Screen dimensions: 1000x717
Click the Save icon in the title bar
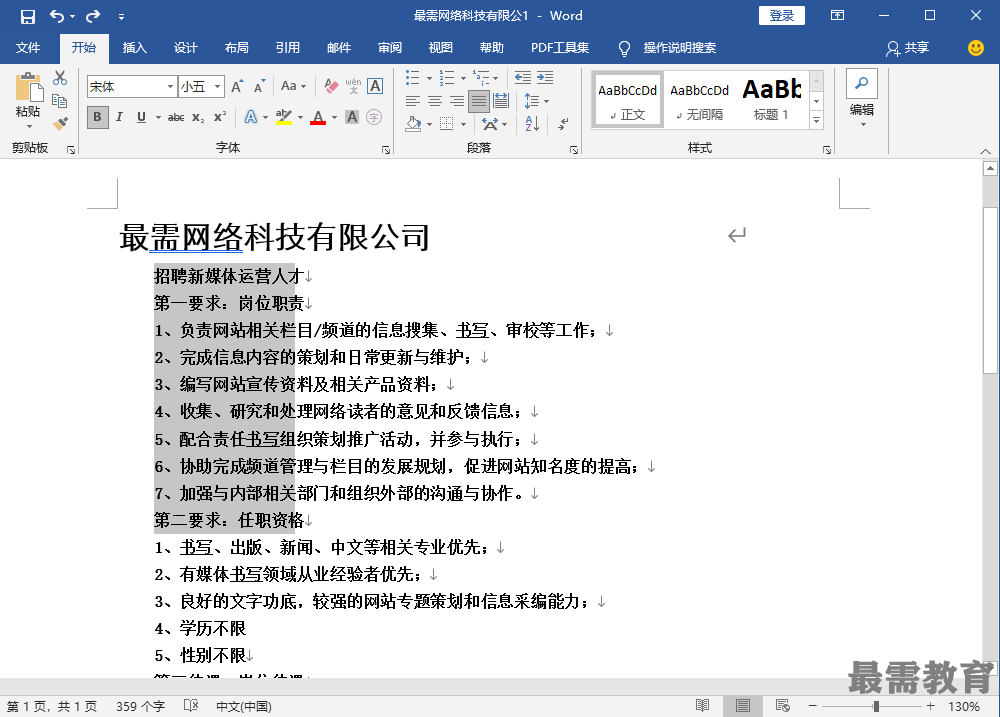click(x=27, y=16)
